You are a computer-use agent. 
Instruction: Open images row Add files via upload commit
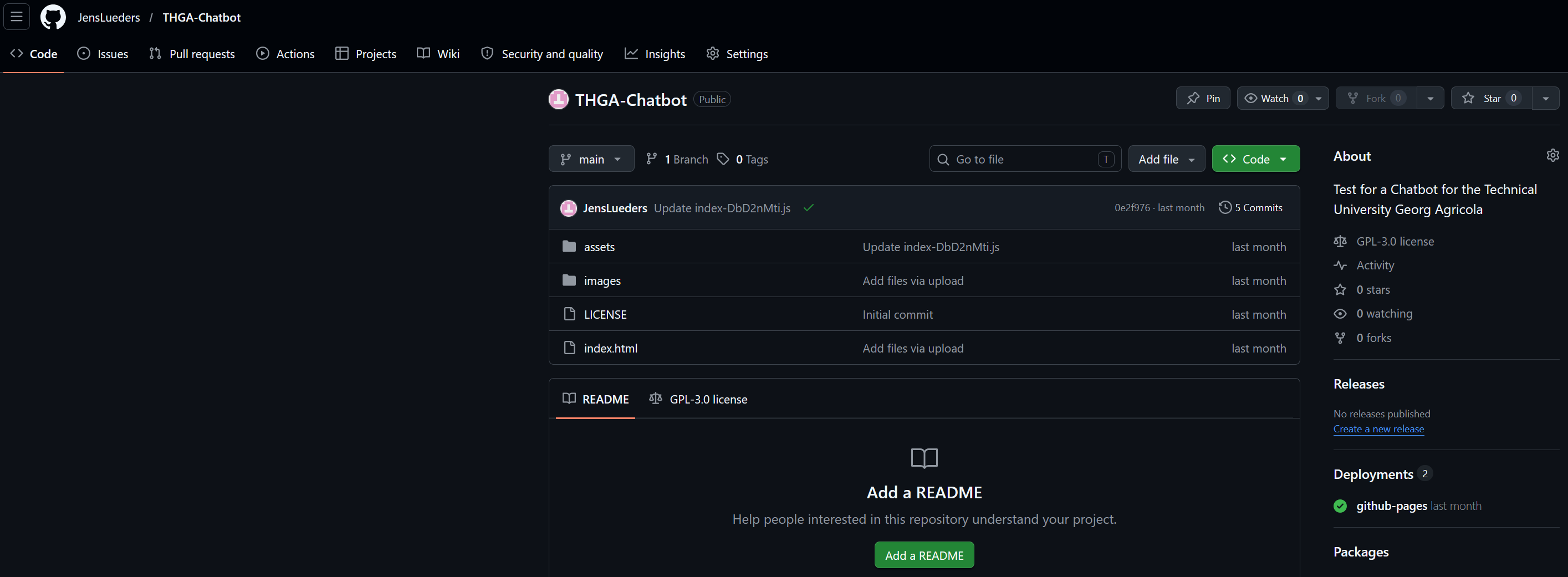912,280
